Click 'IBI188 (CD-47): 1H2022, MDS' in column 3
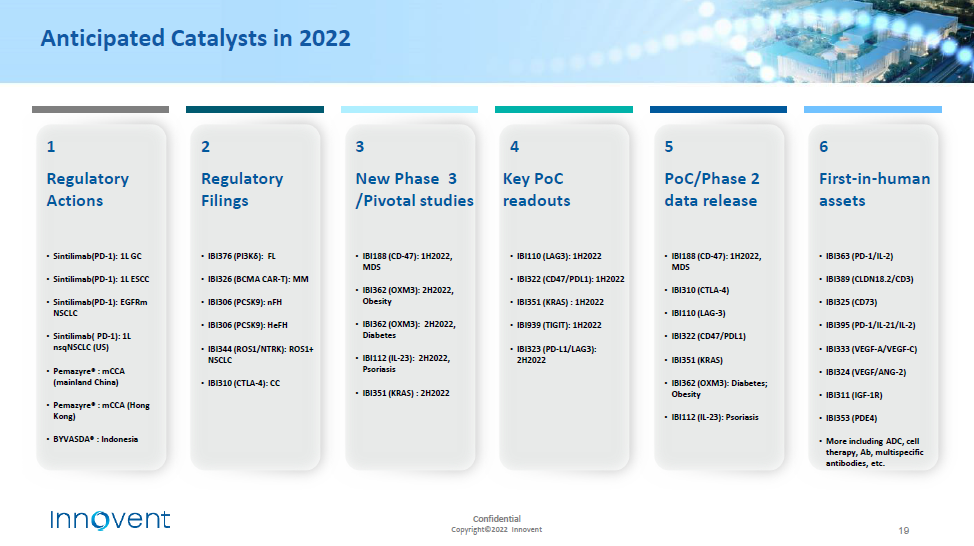The width and height of the screenshot is (974, 546). (407, 262)
